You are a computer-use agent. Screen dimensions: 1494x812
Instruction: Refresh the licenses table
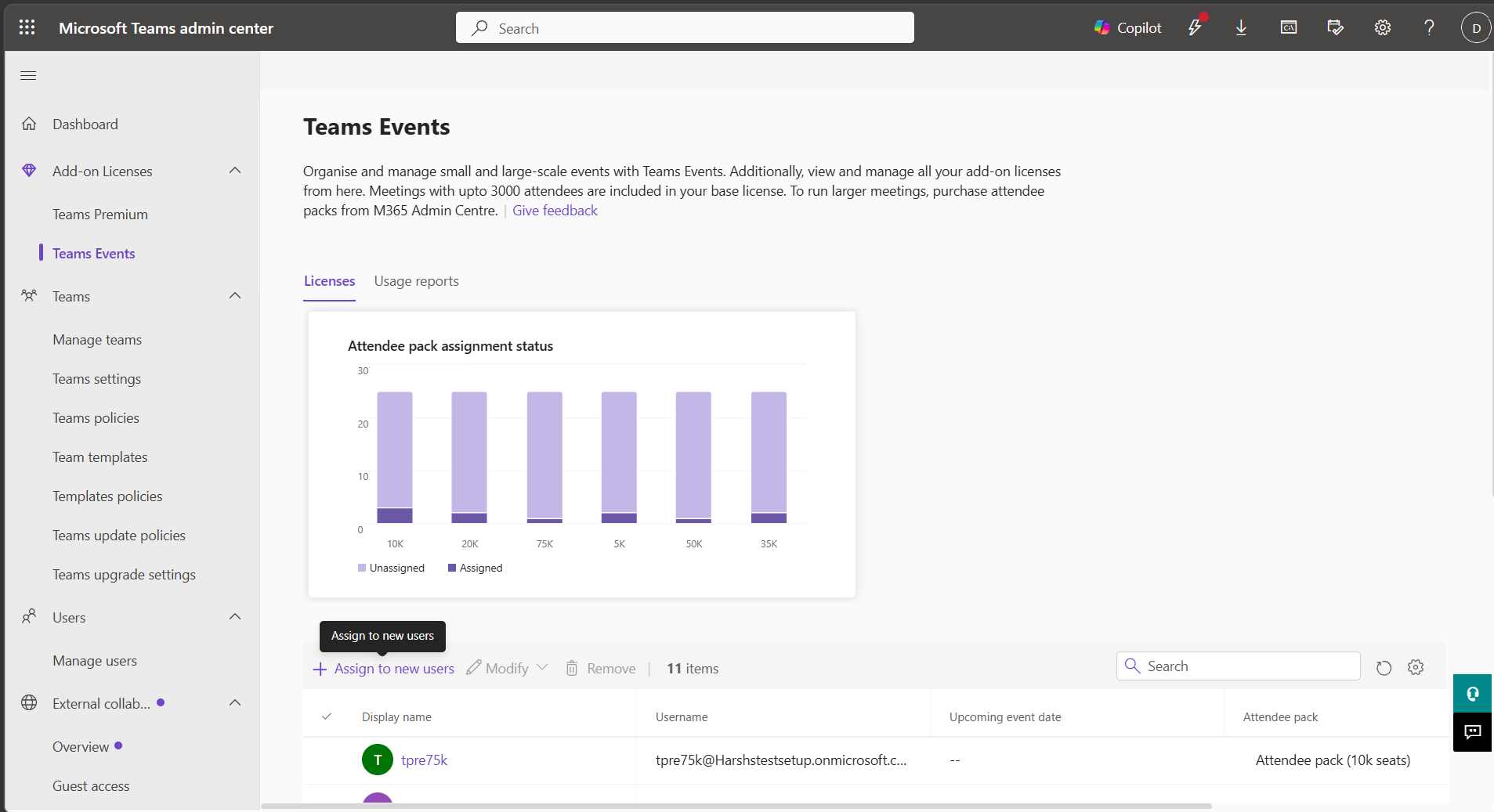coord(1384,668)
